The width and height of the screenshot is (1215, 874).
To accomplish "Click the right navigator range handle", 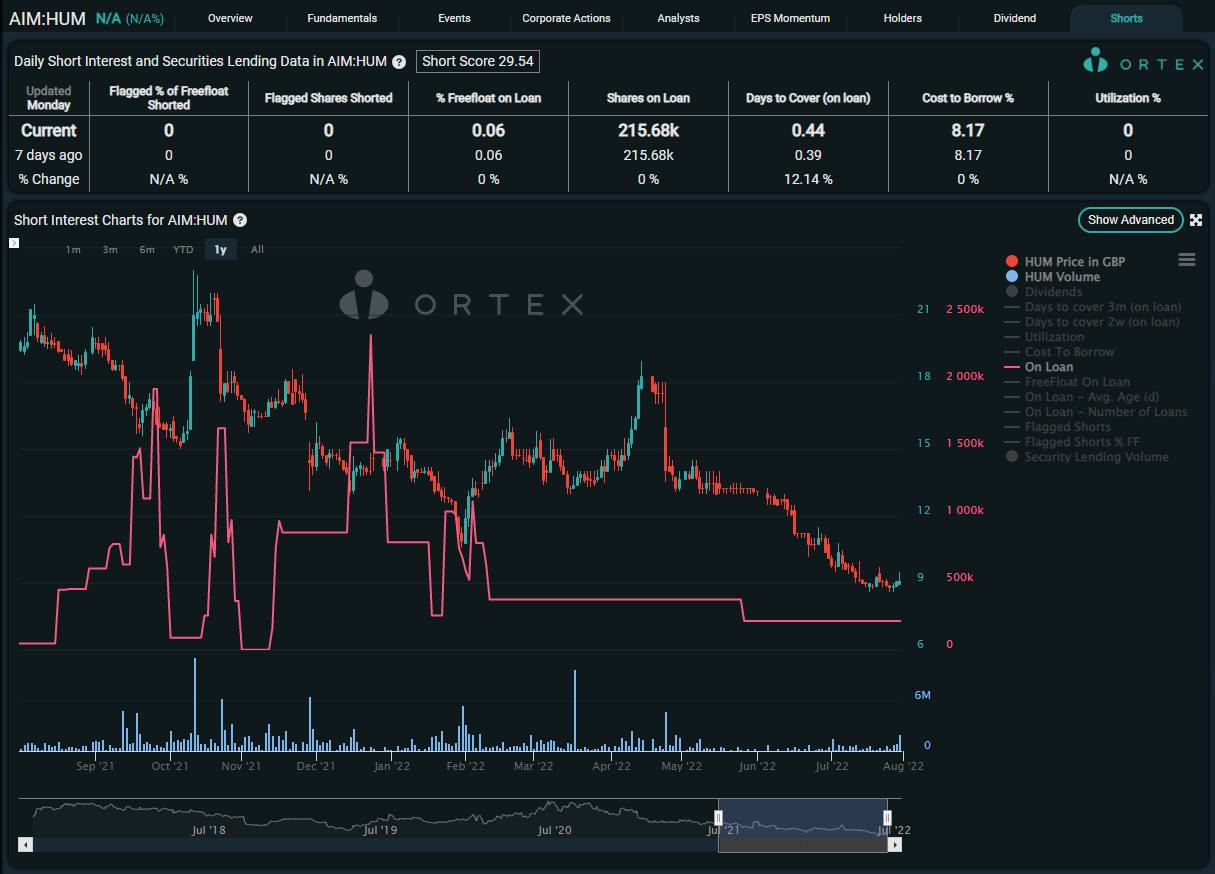I will [x=887, y=817].
